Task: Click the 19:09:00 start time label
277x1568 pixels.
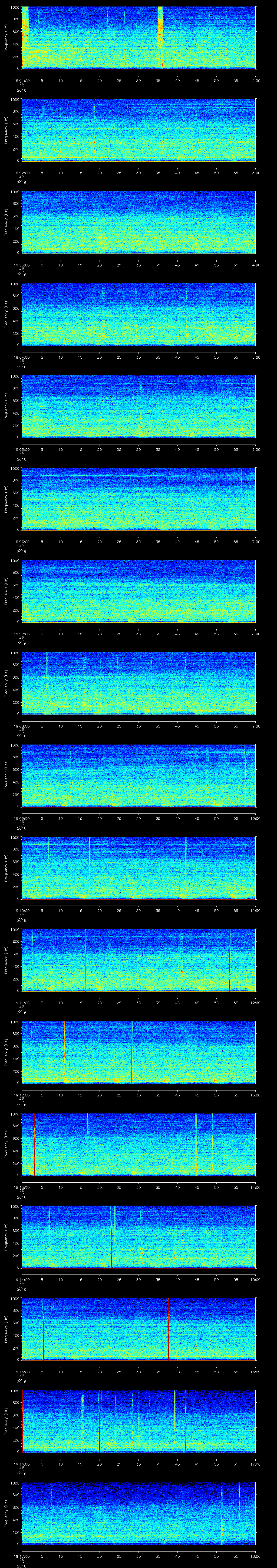Action: click(21, 818)
